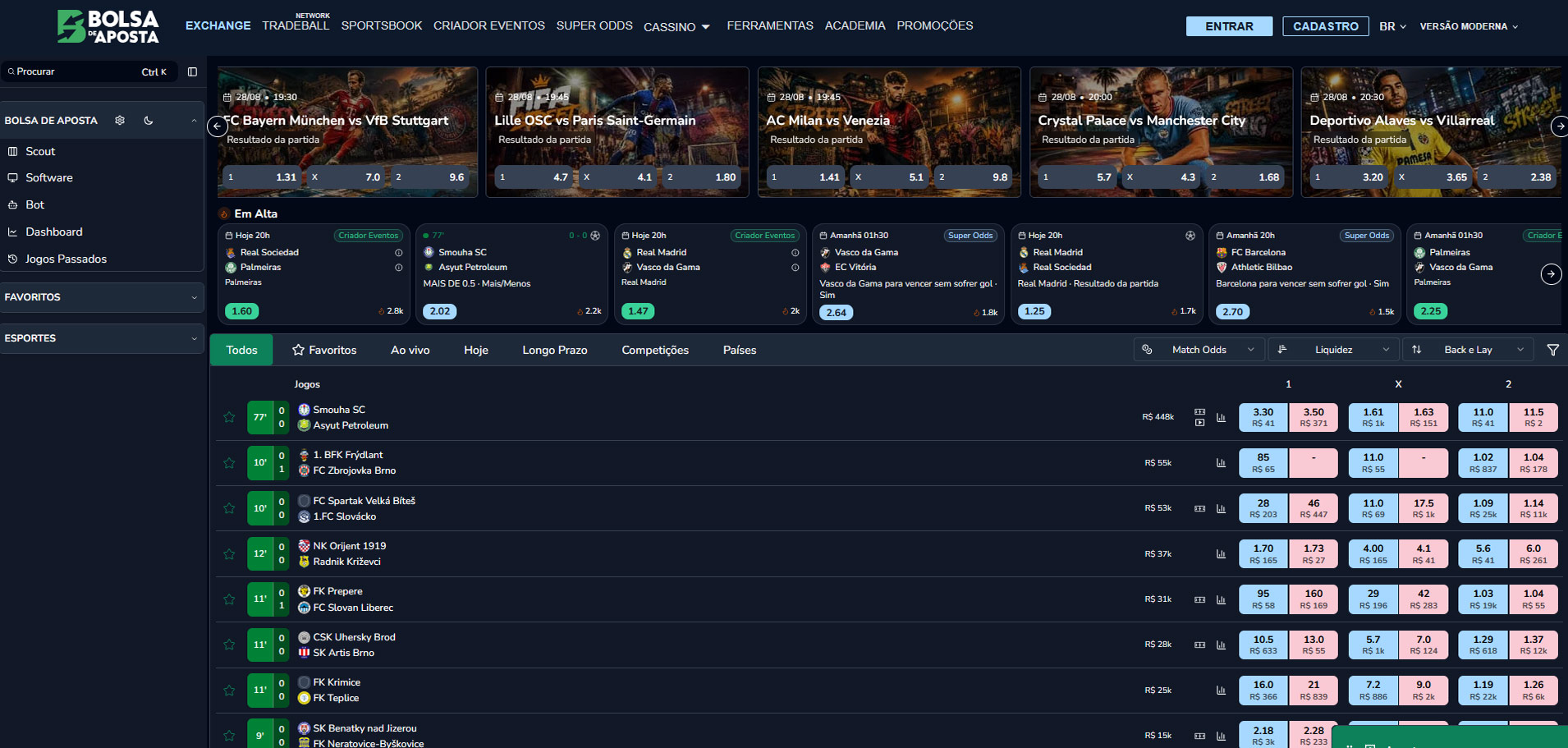Click info icon next to Palmeiras in Real Sociedad card

pos(398,268)
